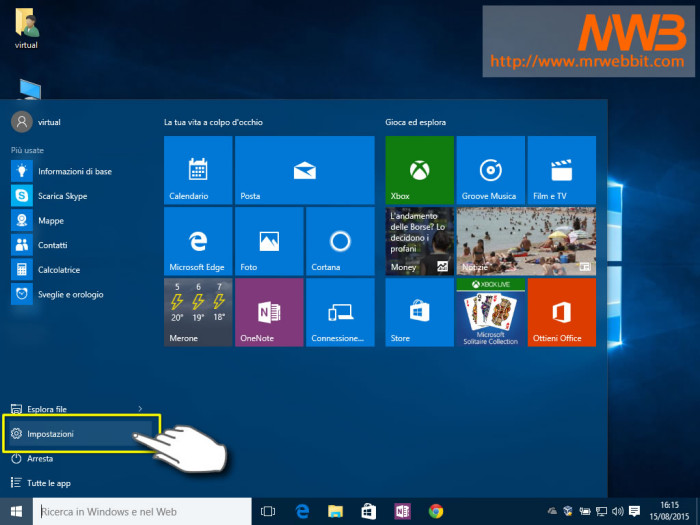This screenshot has width=700, height=525.
Task: Open Contatti from the list
Action: point(80,245)
